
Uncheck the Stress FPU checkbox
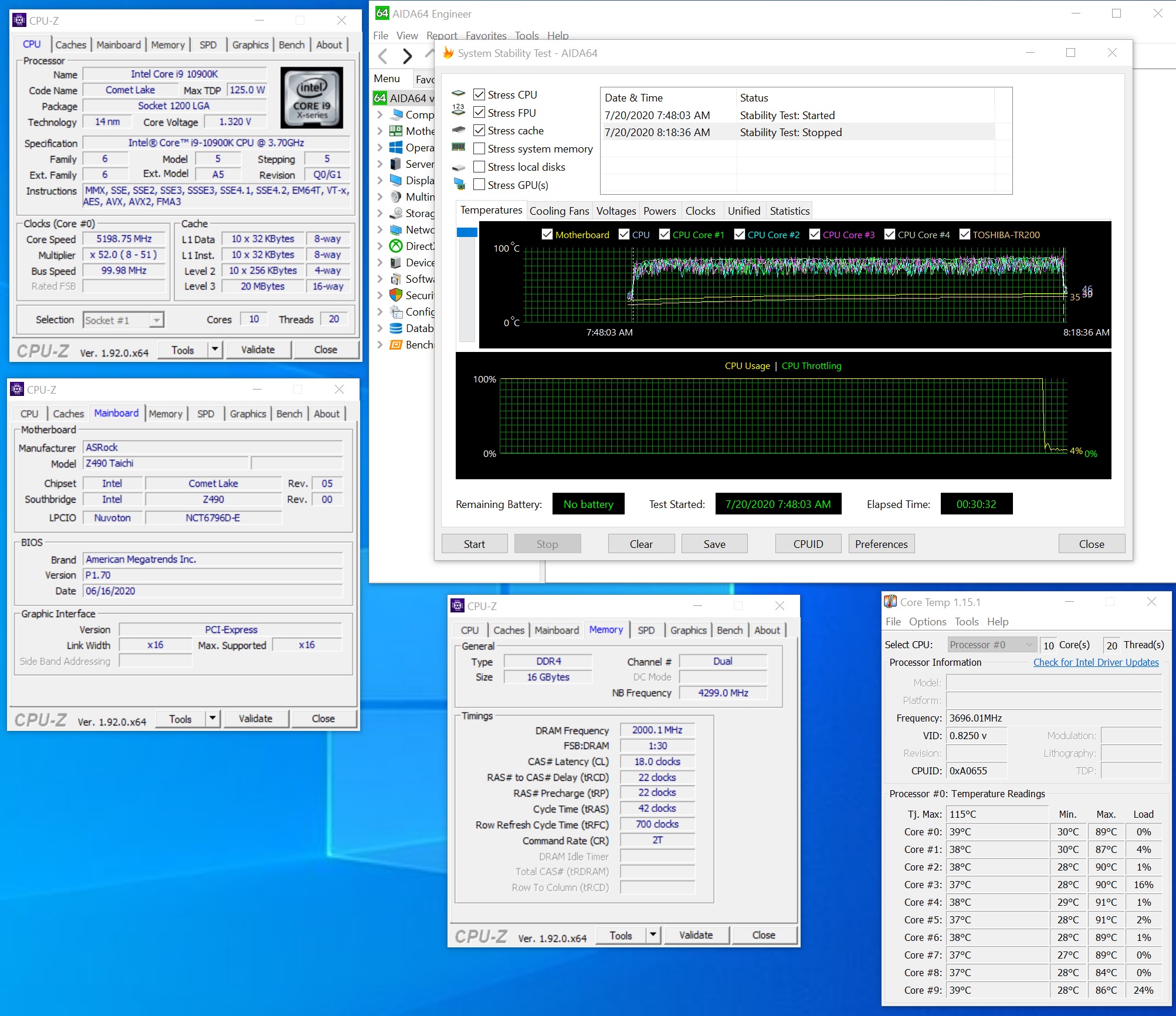click(x=479, y=113)
